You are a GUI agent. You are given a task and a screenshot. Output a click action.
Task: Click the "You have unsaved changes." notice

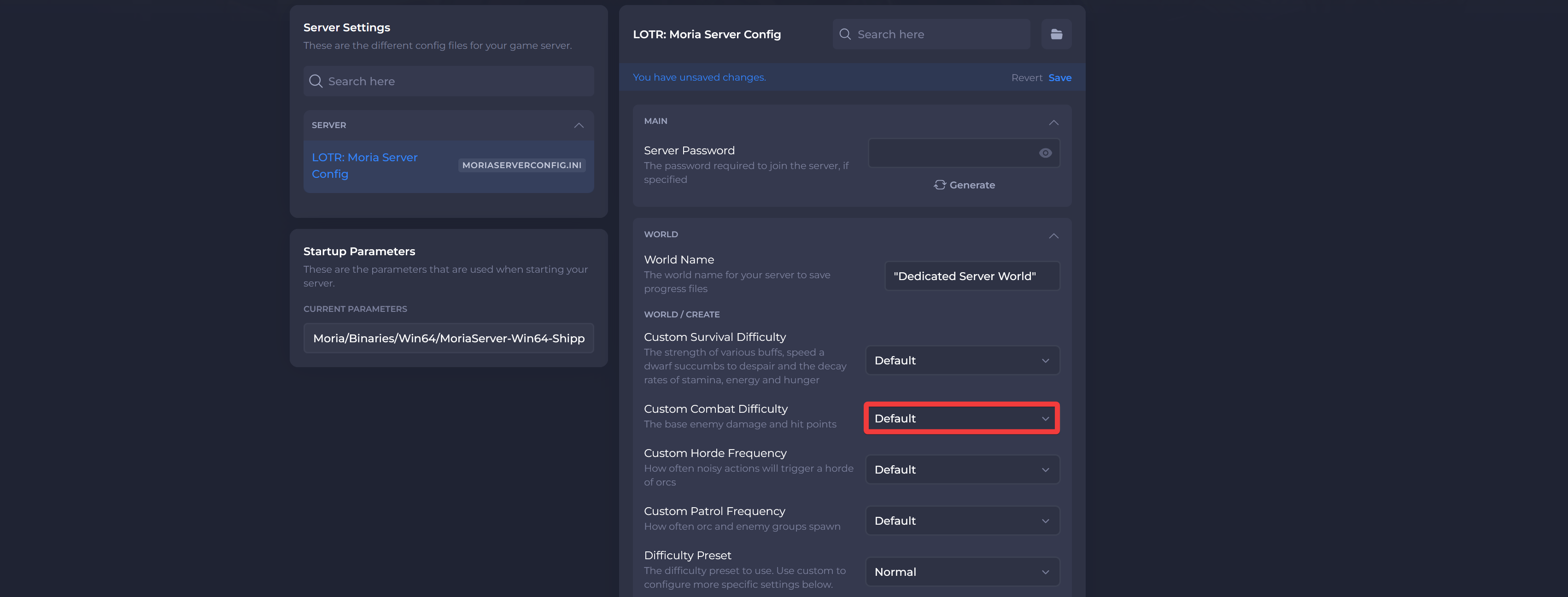coord(699,77)
